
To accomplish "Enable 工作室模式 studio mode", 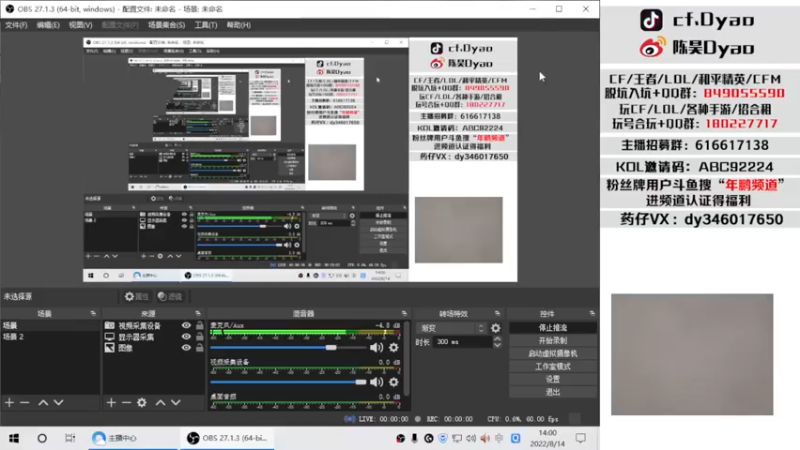I will point(553,366).
